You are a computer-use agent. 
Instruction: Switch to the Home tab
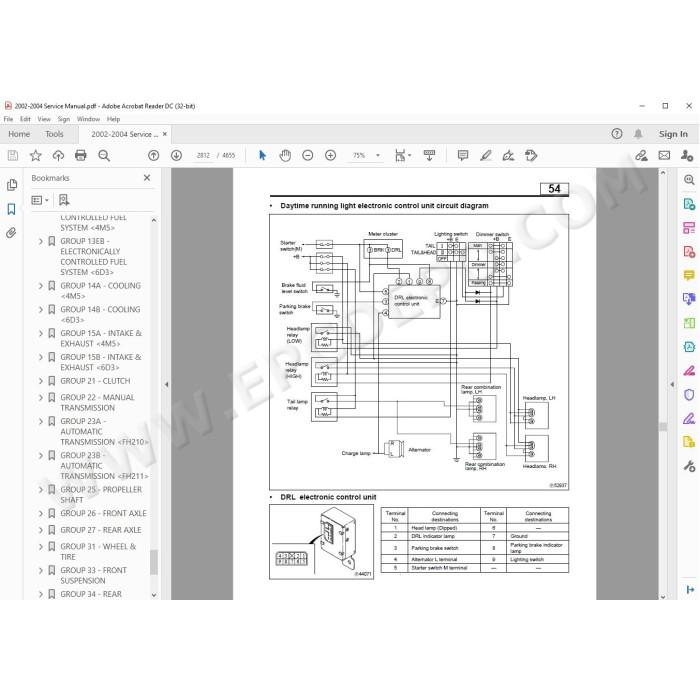(19, 134)
